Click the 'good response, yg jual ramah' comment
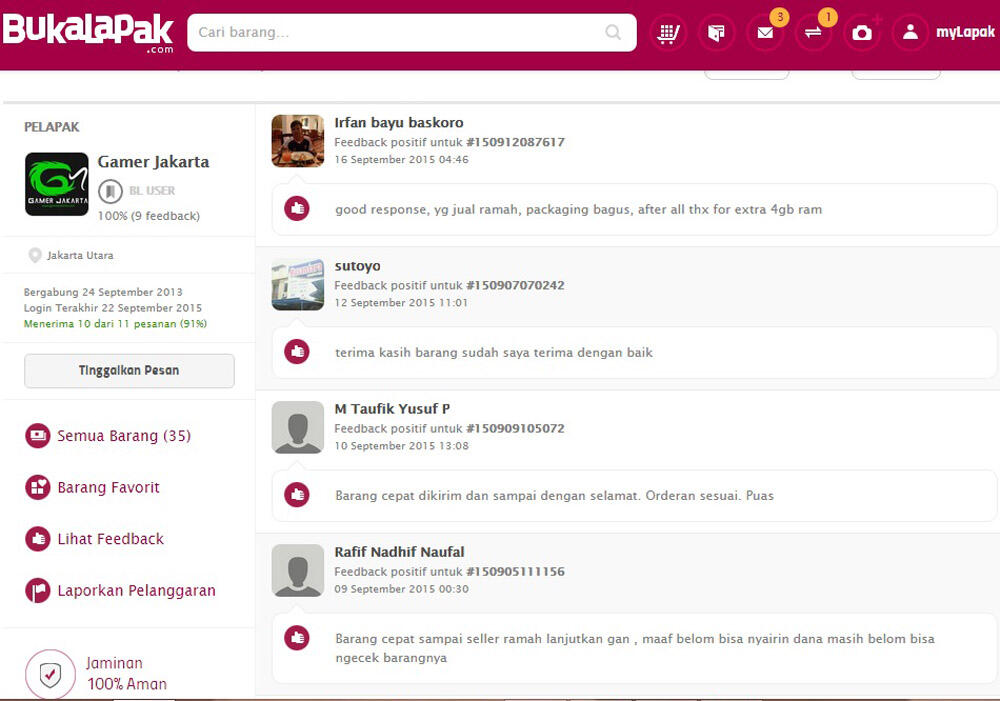The width and height of the screenshot is (1000, 701). (578, 209)
